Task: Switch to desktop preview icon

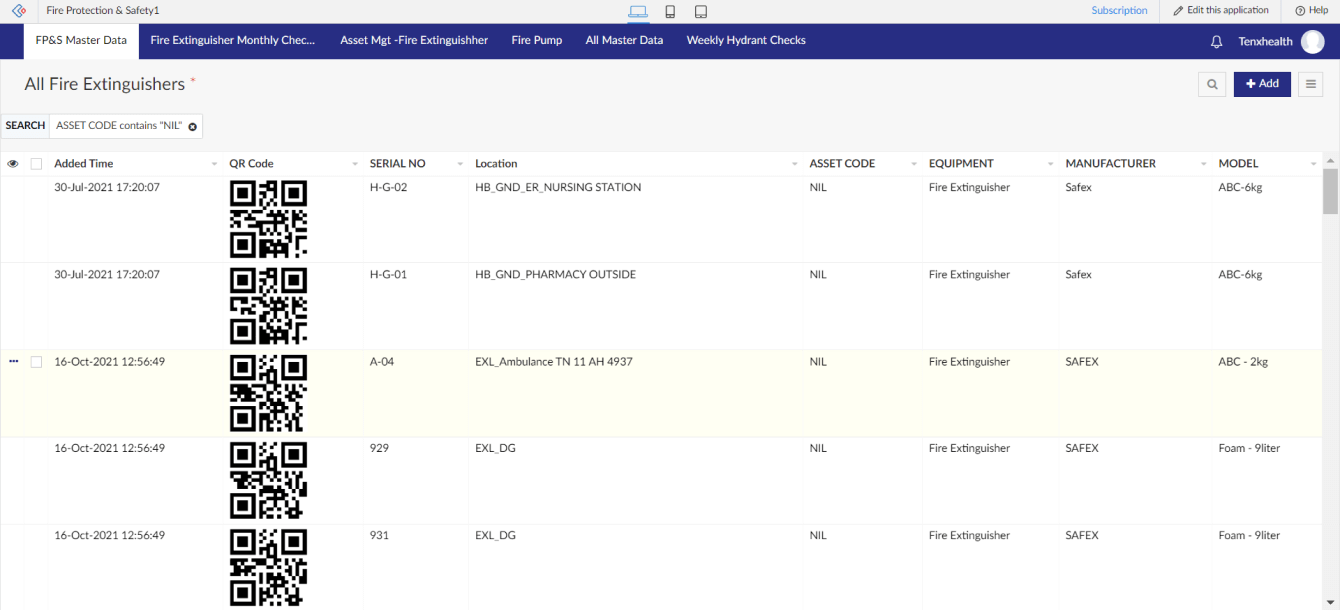Action: (637, 12)
